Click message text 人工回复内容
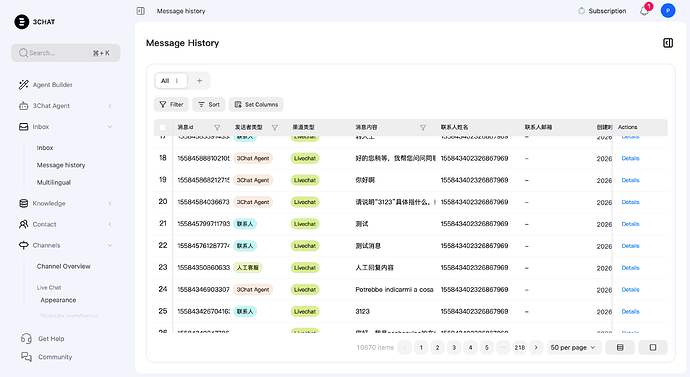This screenshot has height=377, width=690. (374, 267)
